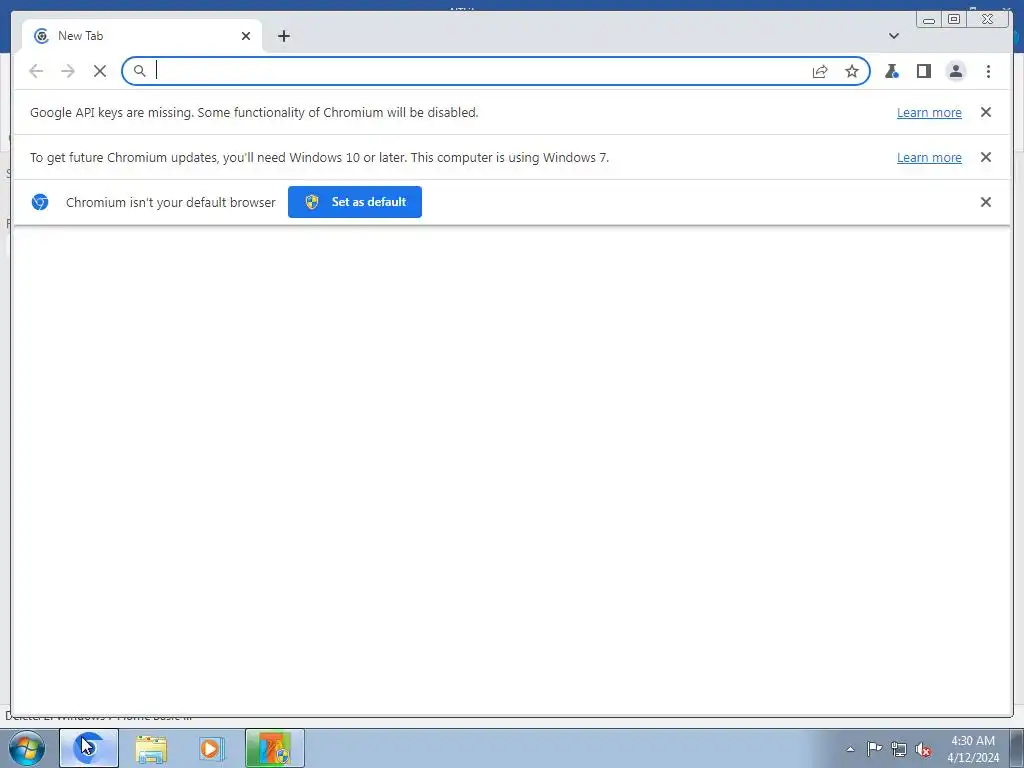Click the back navigation arrow
Image resolution: width=1024 pixels, height=768 pixels.
click(x=36, y=71)
